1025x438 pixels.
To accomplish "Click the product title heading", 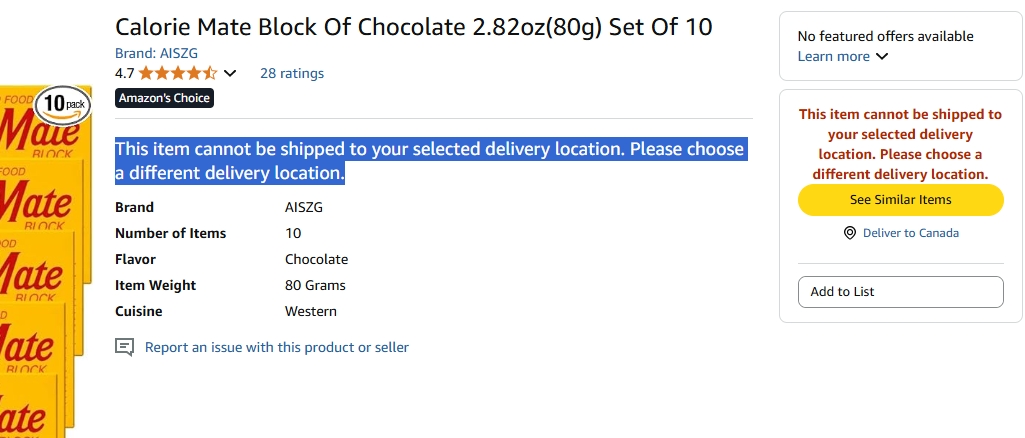I will (414, 27).
